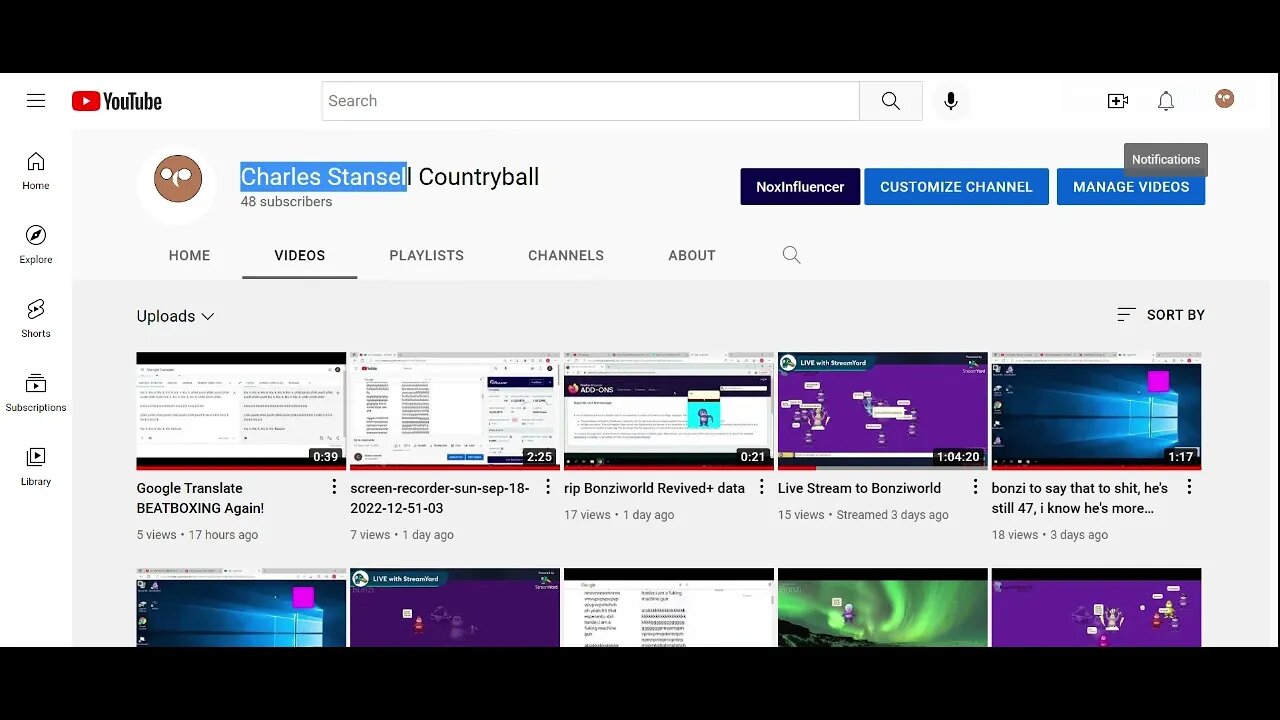
Task: Open screen-recorder-sun-sep-18 video title
Action: pos(440,498)
